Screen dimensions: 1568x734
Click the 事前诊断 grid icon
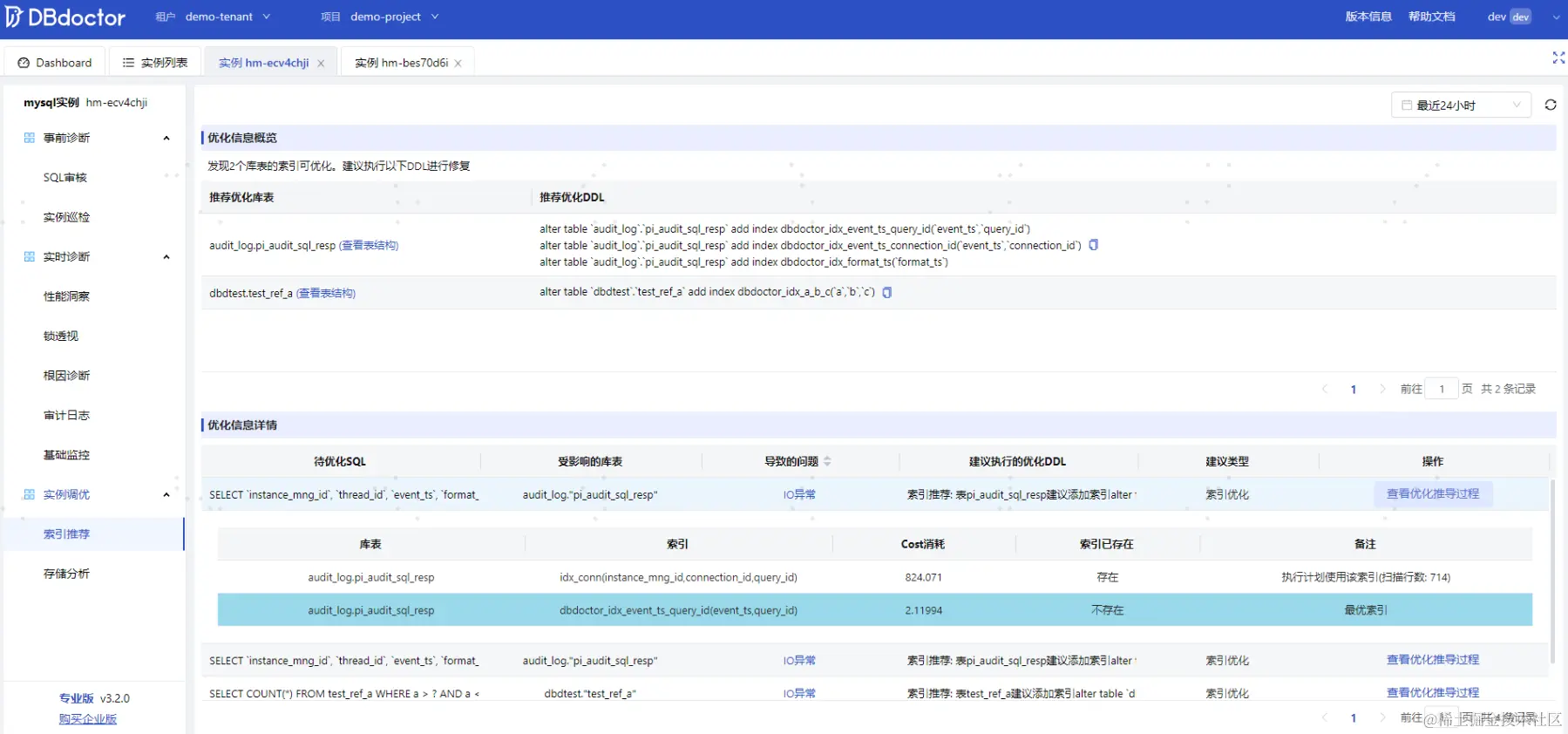pyautogui.click(x=30, y=138)
